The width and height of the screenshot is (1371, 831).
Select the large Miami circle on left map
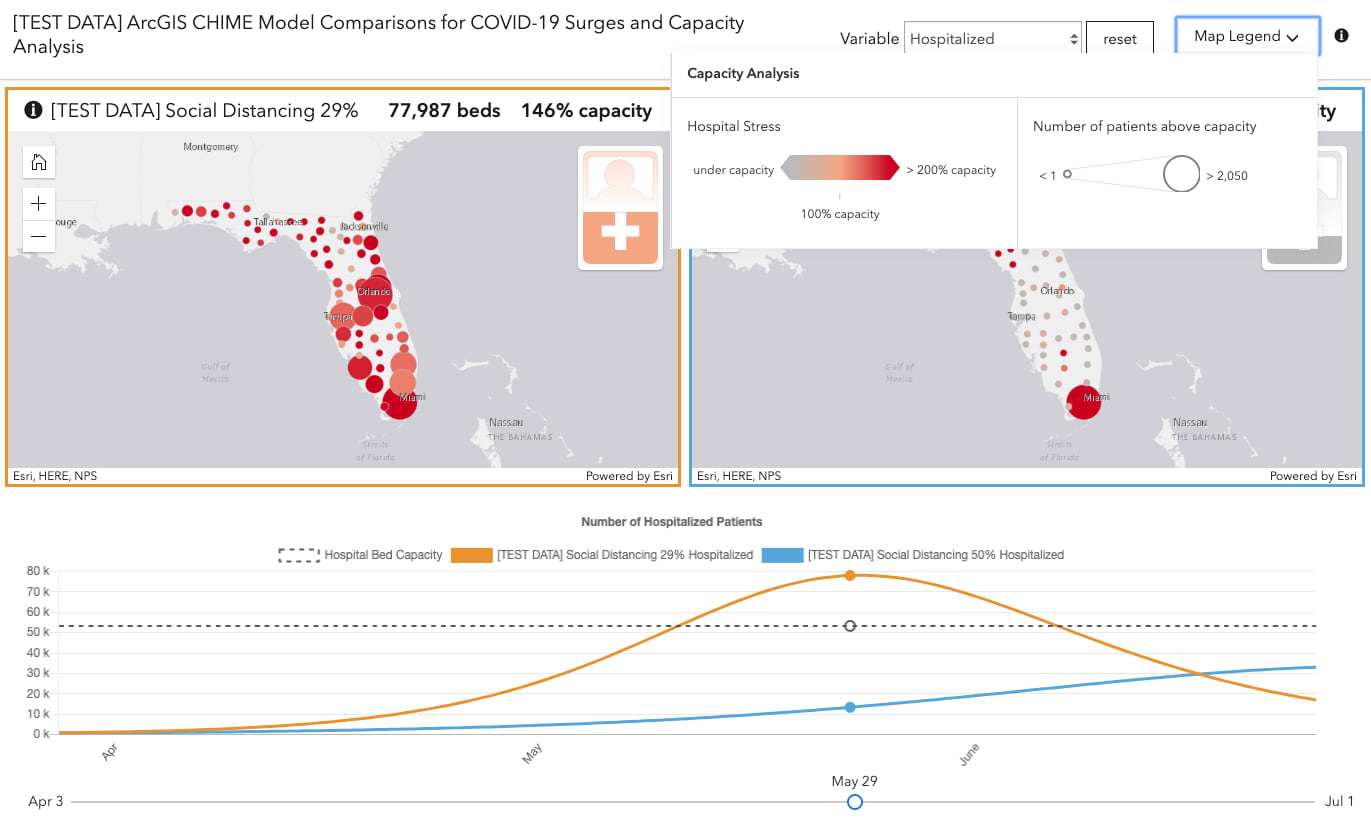[x=400, y=402]
